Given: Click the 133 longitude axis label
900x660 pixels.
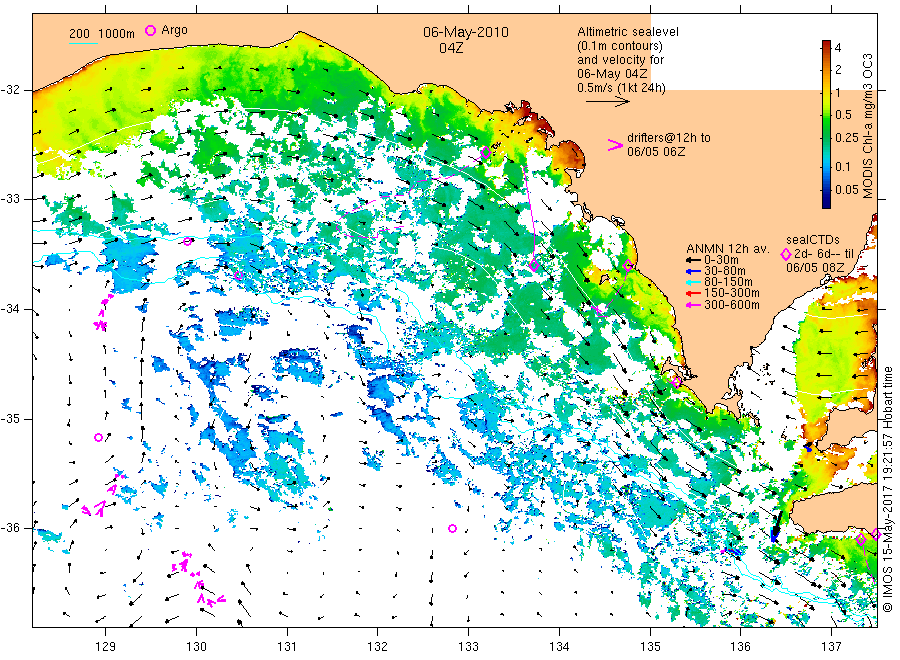Looking at the screenshot, I should pos(468,647).
